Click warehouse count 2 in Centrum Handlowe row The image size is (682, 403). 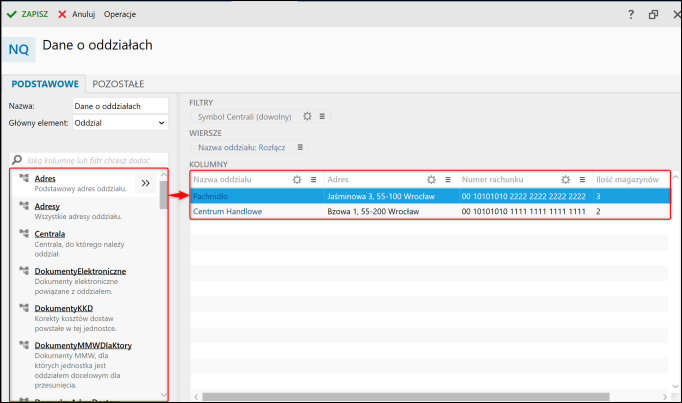598,212
